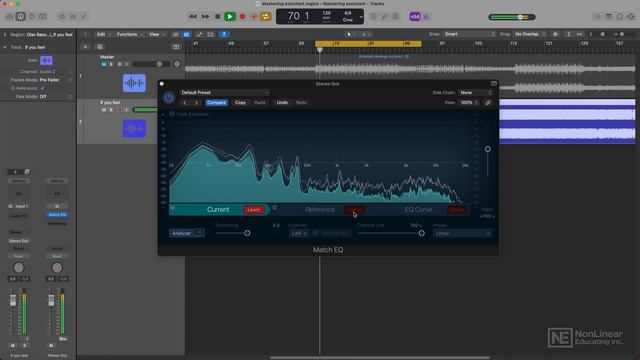Toggle Match EQ plug-in power button
This screenshot has width=640, height=360.
169,98
